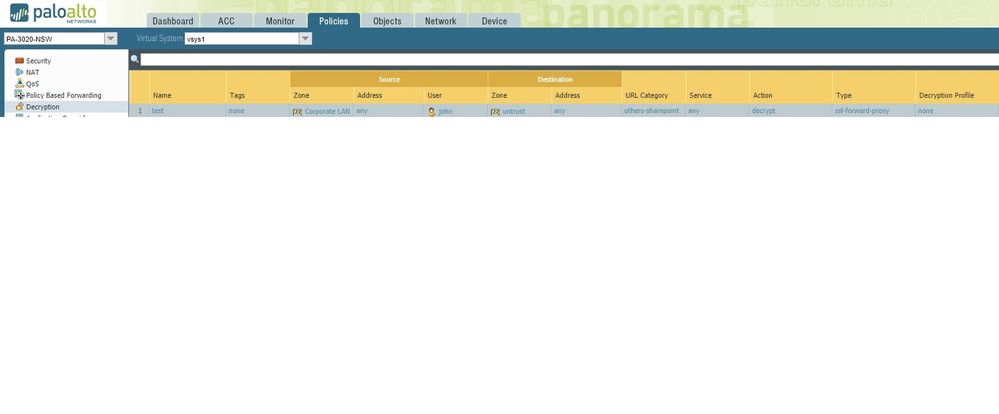Select source user john
This screenshot has height=414, width=999.
(445, 111)
